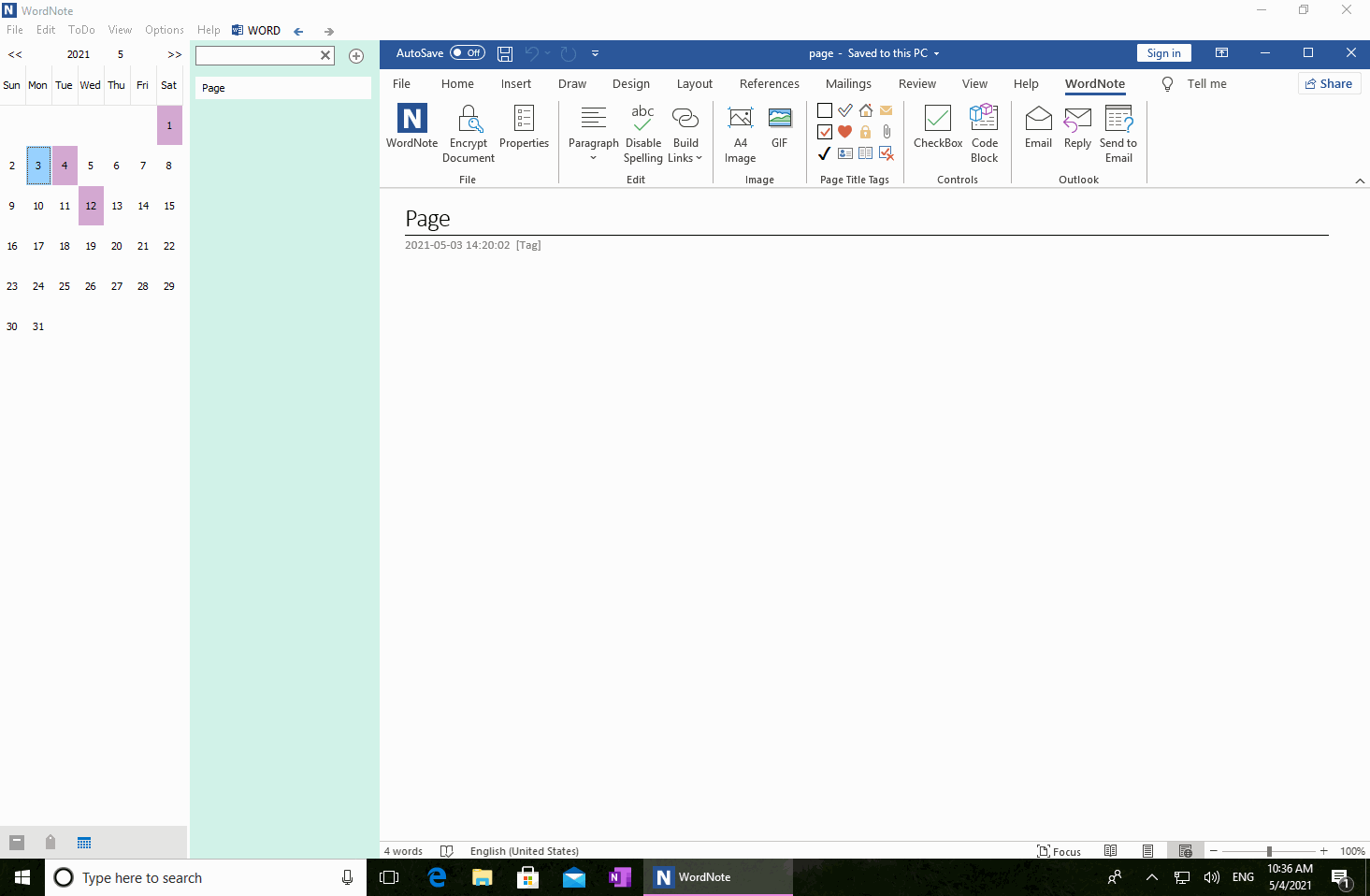Screen dimensions: 1370x896
Task: Collapse the ribbon with the chevron
Action: [x=1360, y=181]
